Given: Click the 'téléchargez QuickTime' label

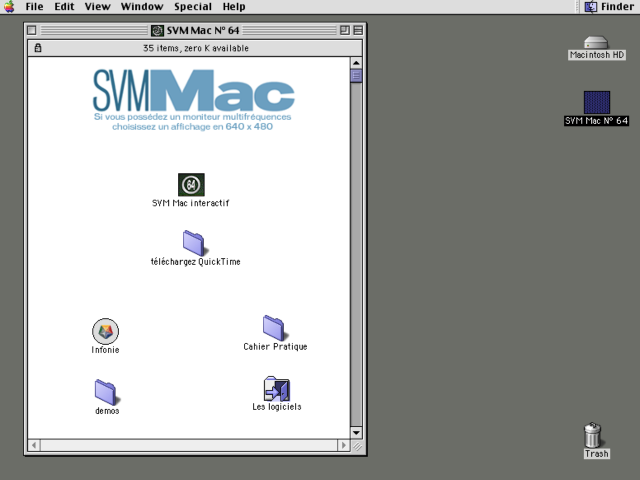Looking at the screenshot, I should tap(196, 262).
